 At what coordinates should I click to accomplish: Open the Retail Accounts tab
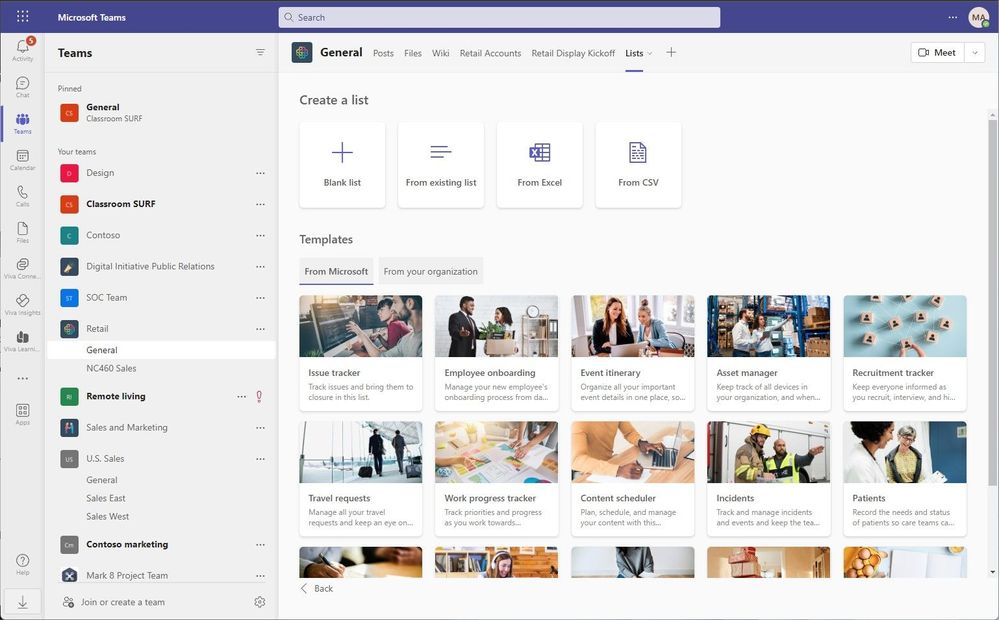(x=490, y=54)
